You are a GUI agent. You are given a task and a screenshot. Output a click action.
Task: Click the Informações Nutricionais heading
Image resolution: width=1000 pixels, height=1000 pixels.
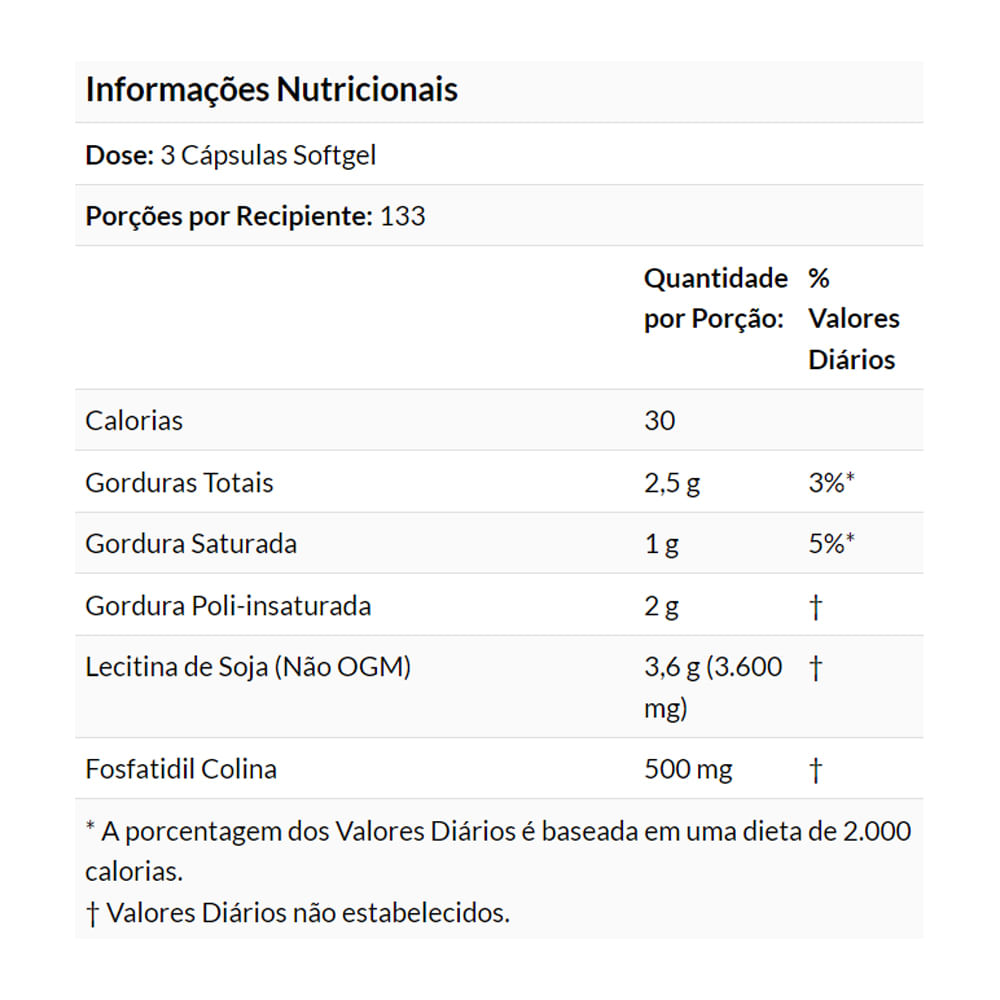[272, 90]
